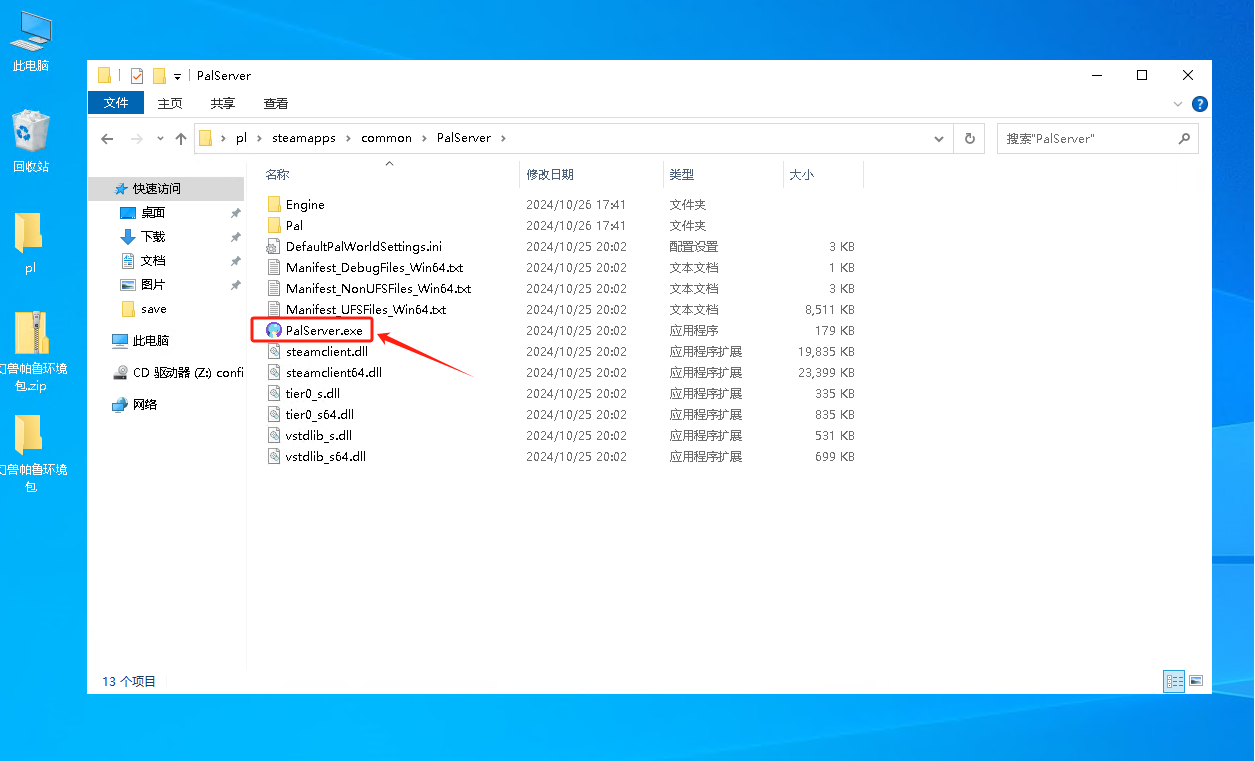
Task: Expand the chevron after common breadcrumb
Action: click(424, 138)
